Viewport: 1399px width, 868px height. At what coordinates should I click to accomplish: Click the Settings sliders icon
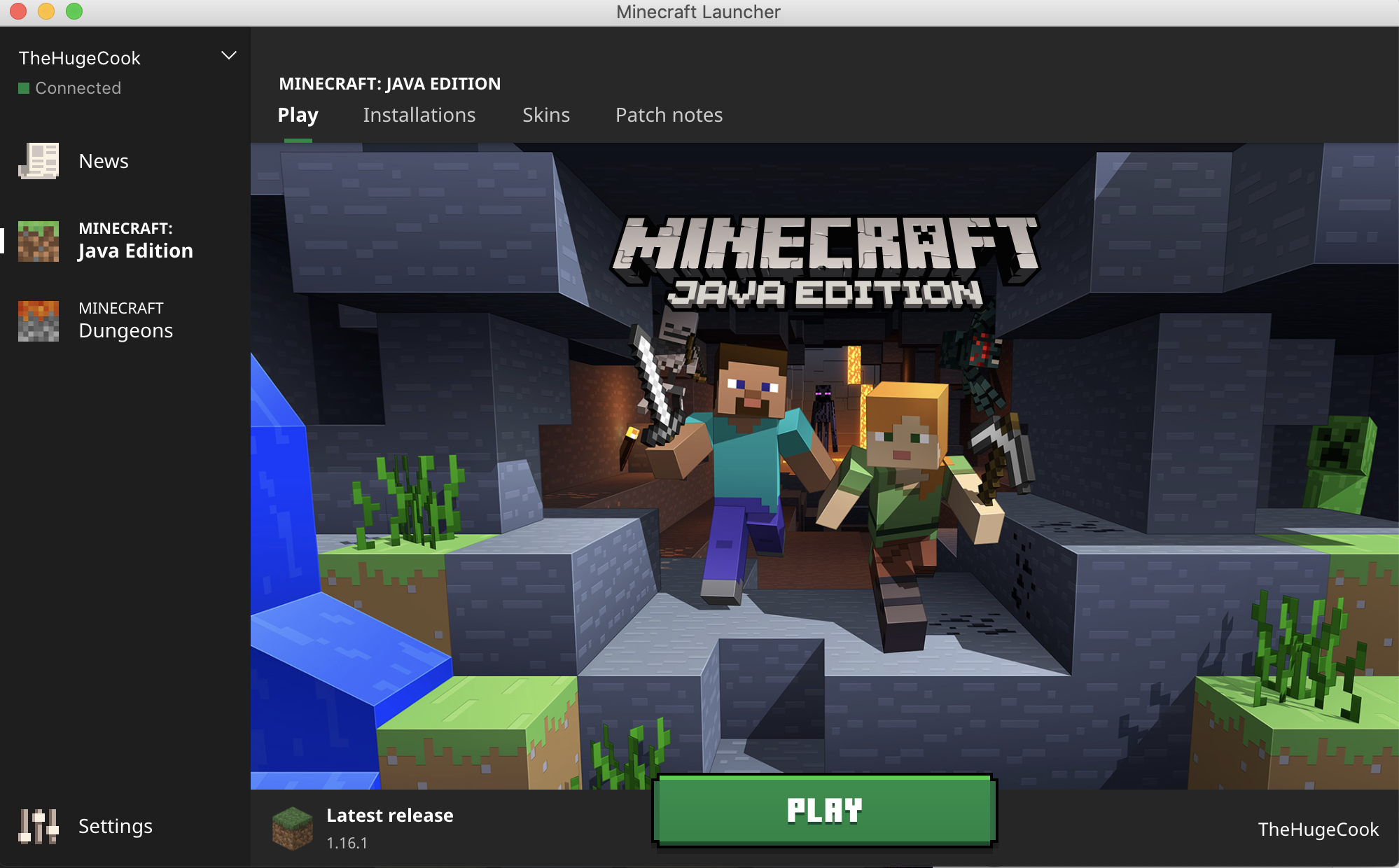point(39,826)
